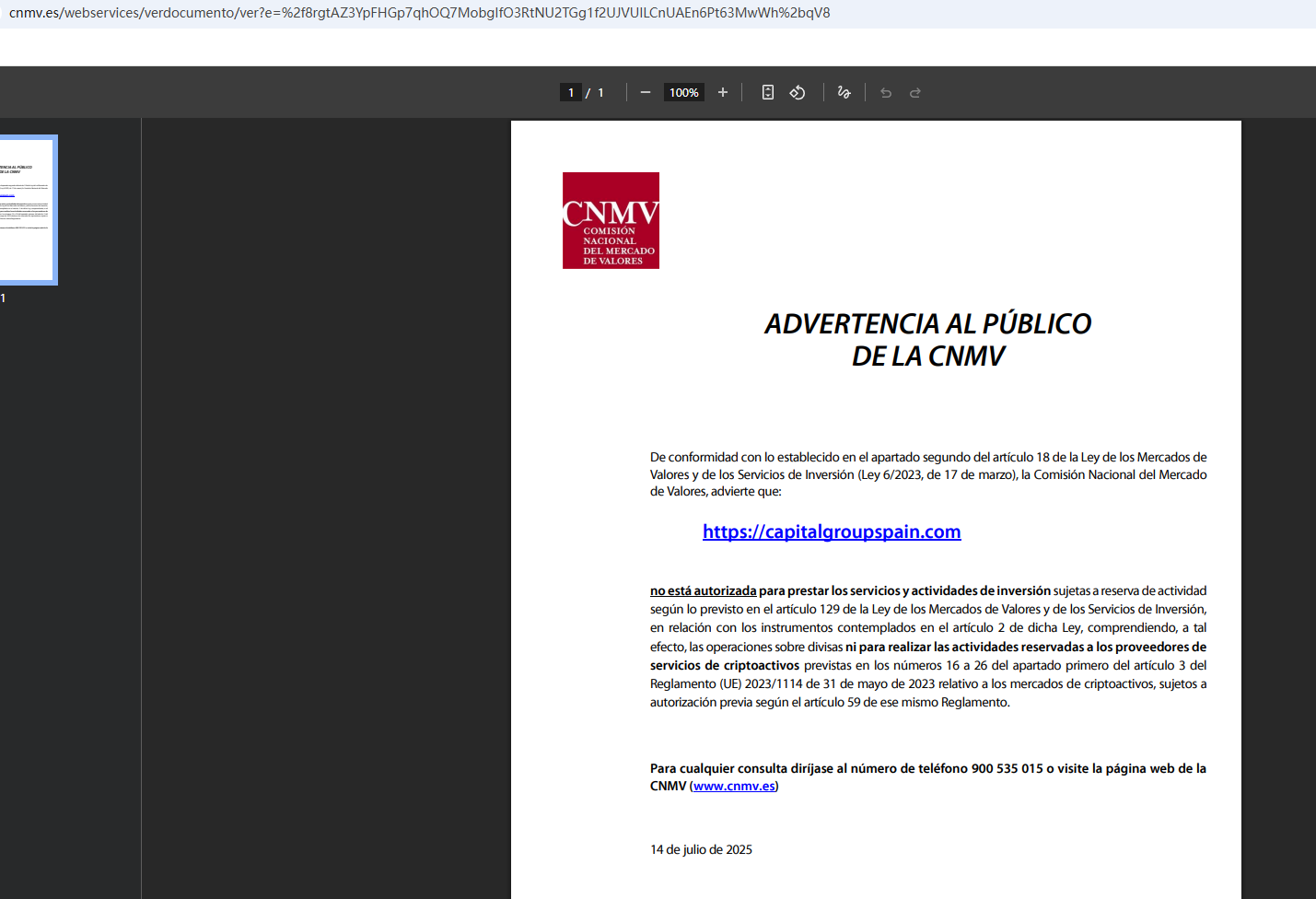Click the fit to page icon
1316x899 pixels.
(768, 92)
